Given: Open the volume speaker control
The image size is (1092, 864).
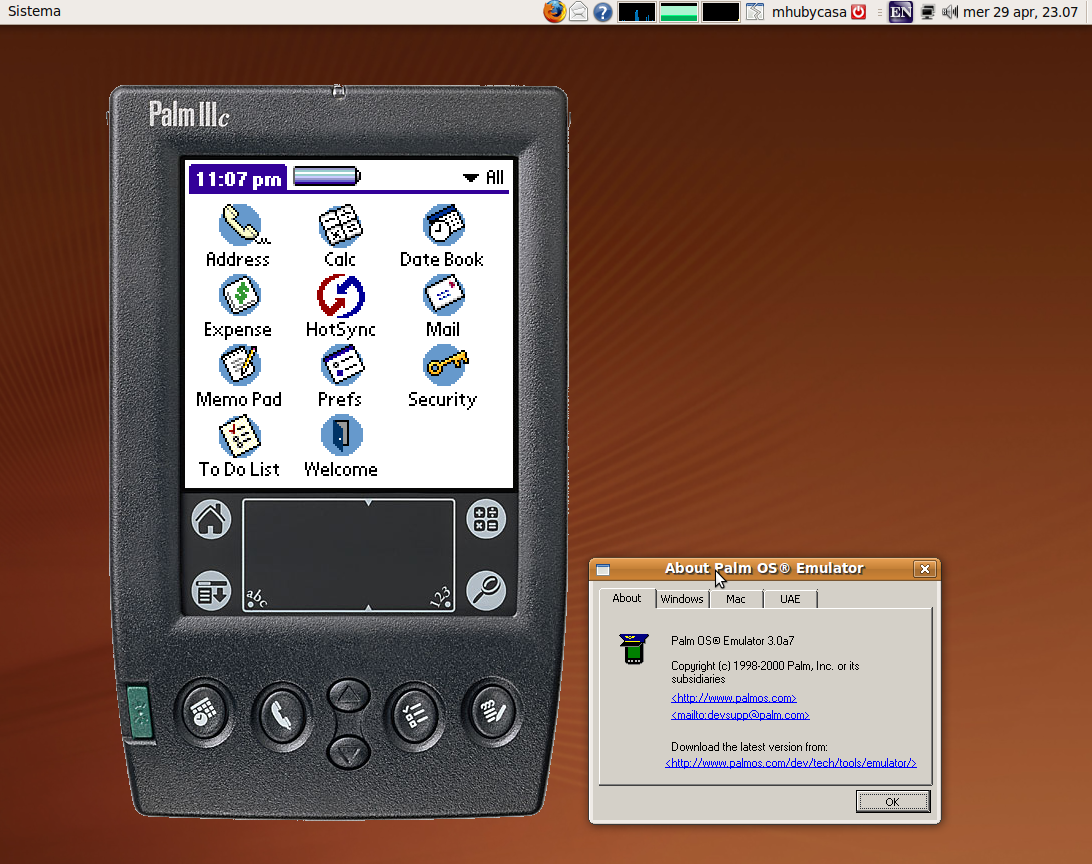Looking at the screenshot, I should pyautogui.click(x=949, y=12).
